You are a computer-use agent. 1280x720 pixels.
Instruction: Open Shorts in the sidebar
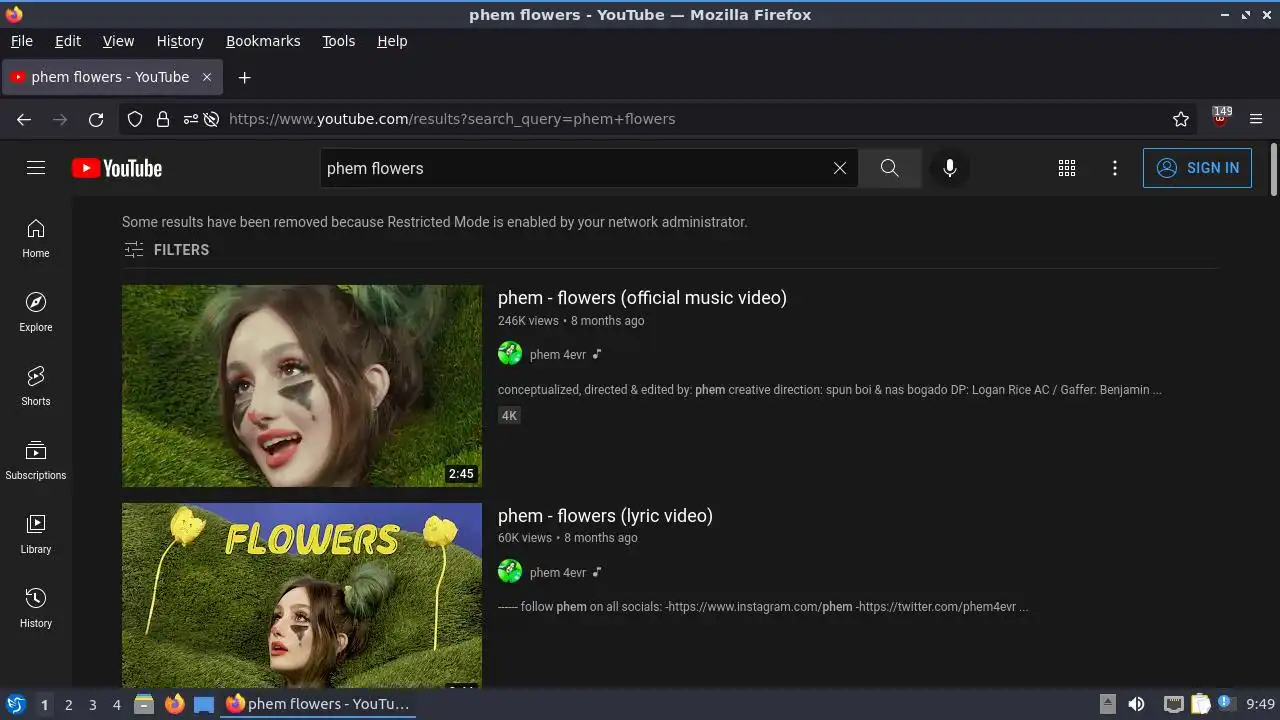tap(36, 387)
